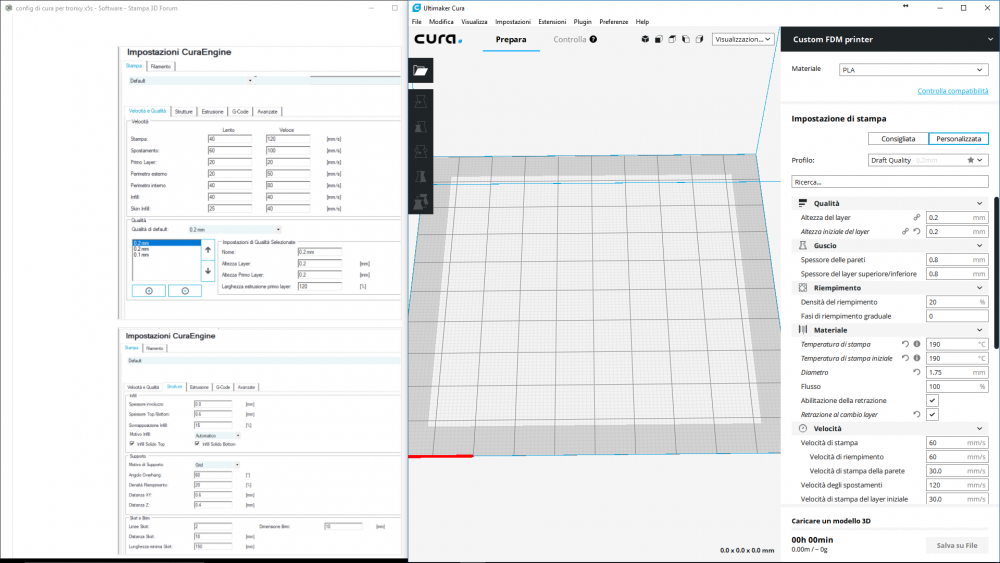
Task: Click the move-up arrow in Qualità list
Action: tap(208, 250)
